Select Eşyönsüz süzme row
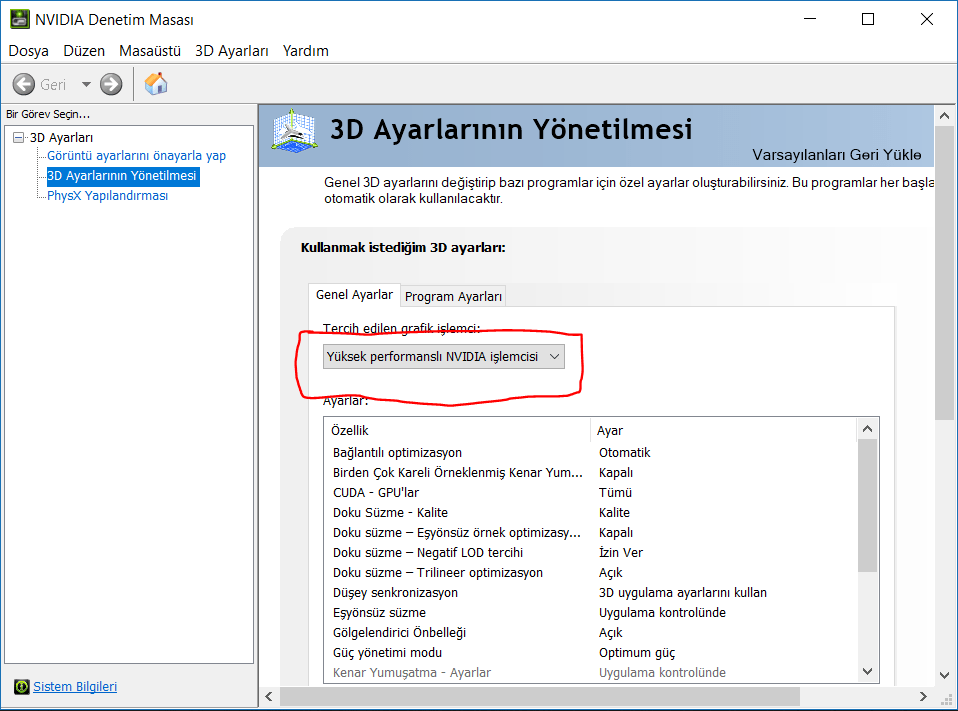This screenshot has width=958, height=711. 591,613
